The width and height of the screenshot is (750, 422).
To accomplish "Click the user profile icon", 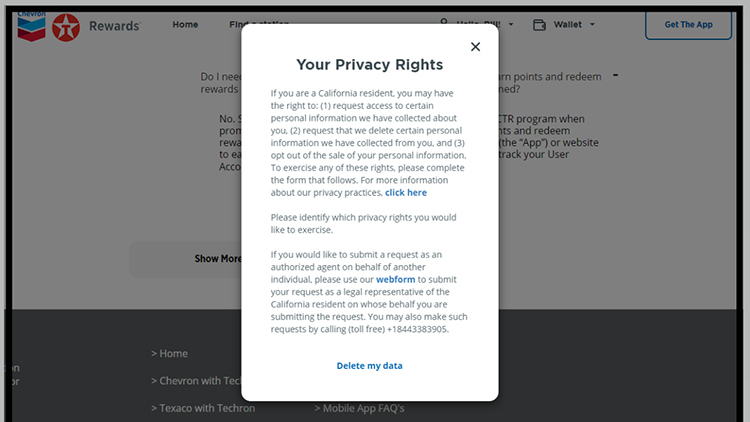I will (443, 22).
